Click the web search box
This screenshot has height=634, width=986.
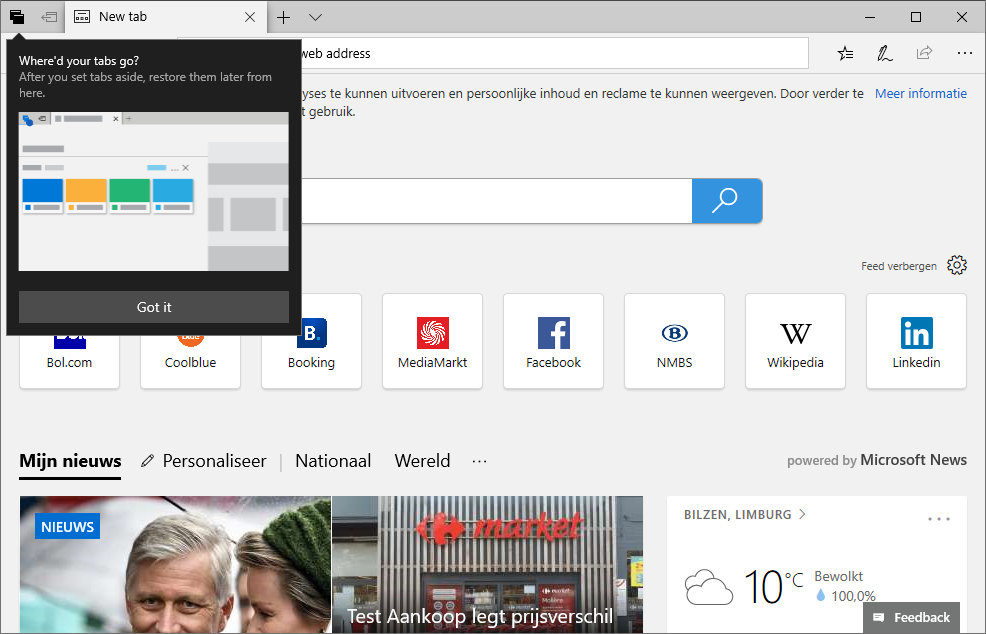(497, 201)
